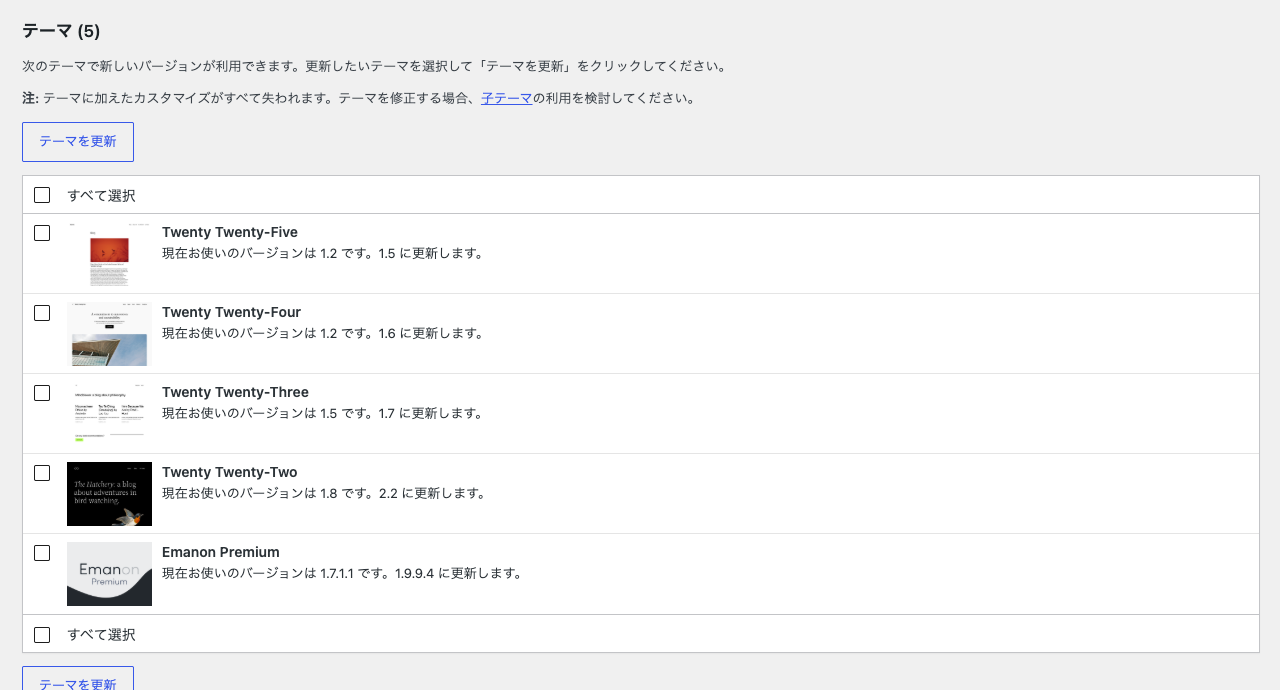The image size is (1280, 690).
Task: Open the 子テーマ link
Action: click(506, 98)
